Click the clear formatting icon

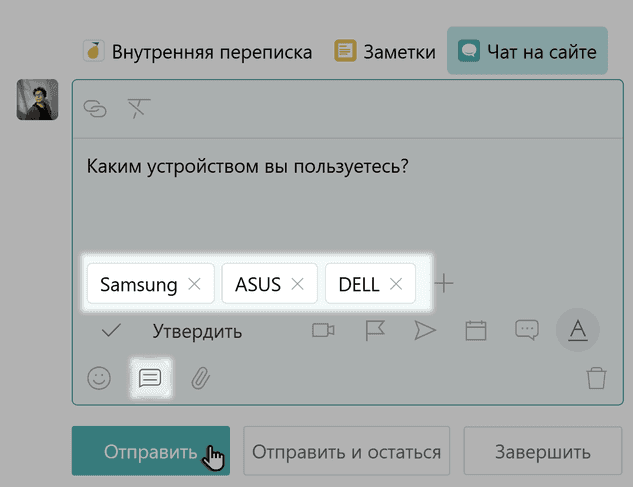click(139, 109)
